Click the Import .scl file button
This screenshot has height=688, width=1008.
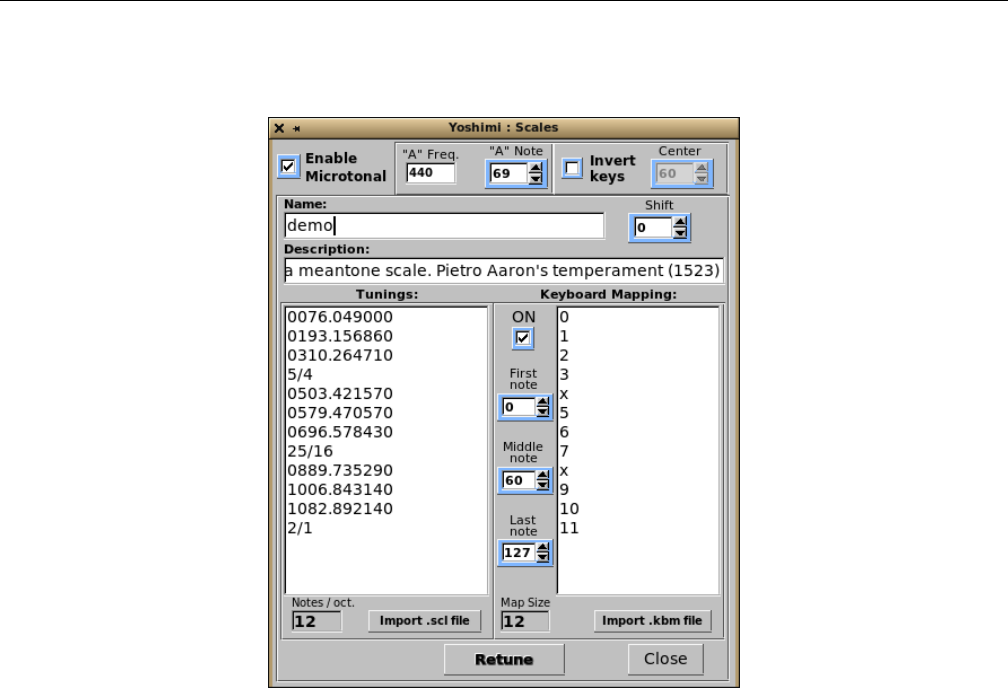(x=424, y=620)
